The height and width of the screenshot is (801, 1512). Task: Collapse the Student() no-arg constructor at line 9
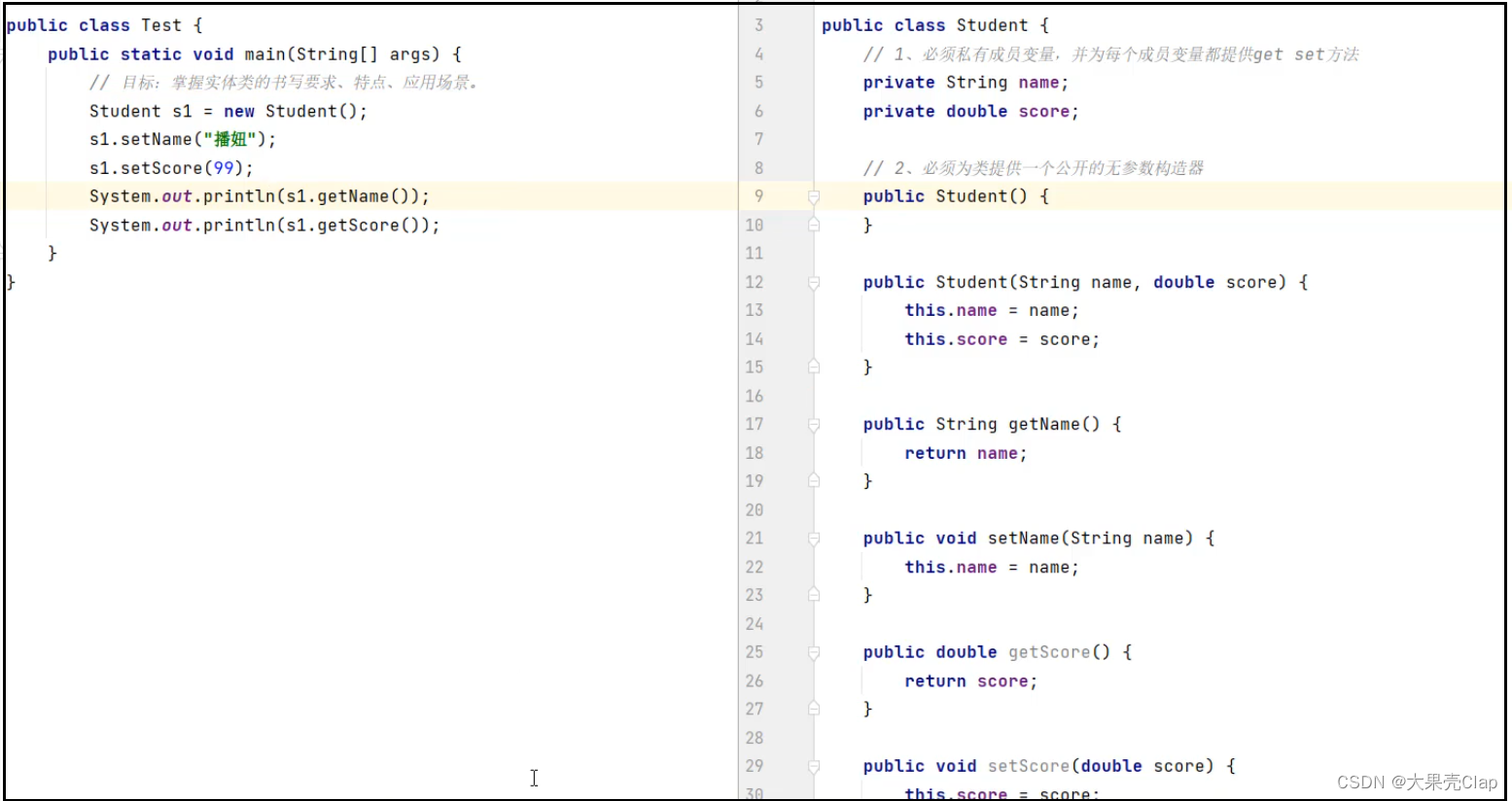point(814,196)
